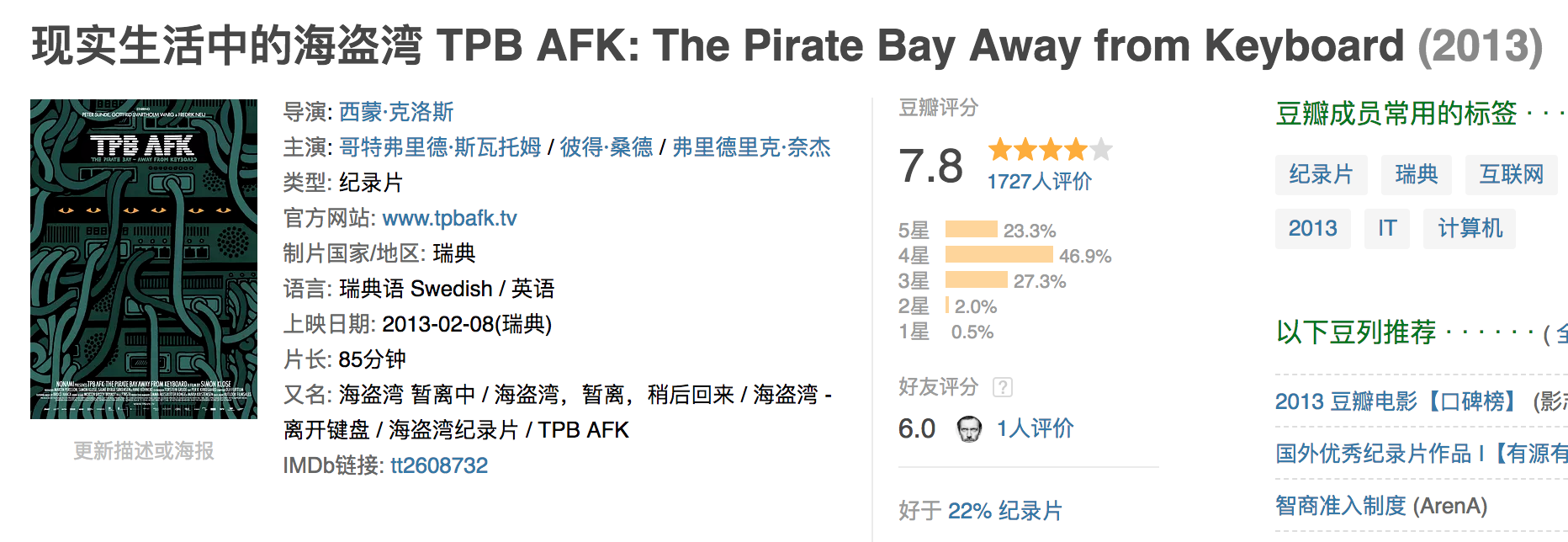Open actor 哥特弗里德·斯瓦托姆 page
Screen dimensions: 1568x542
[x=440, y=147]
